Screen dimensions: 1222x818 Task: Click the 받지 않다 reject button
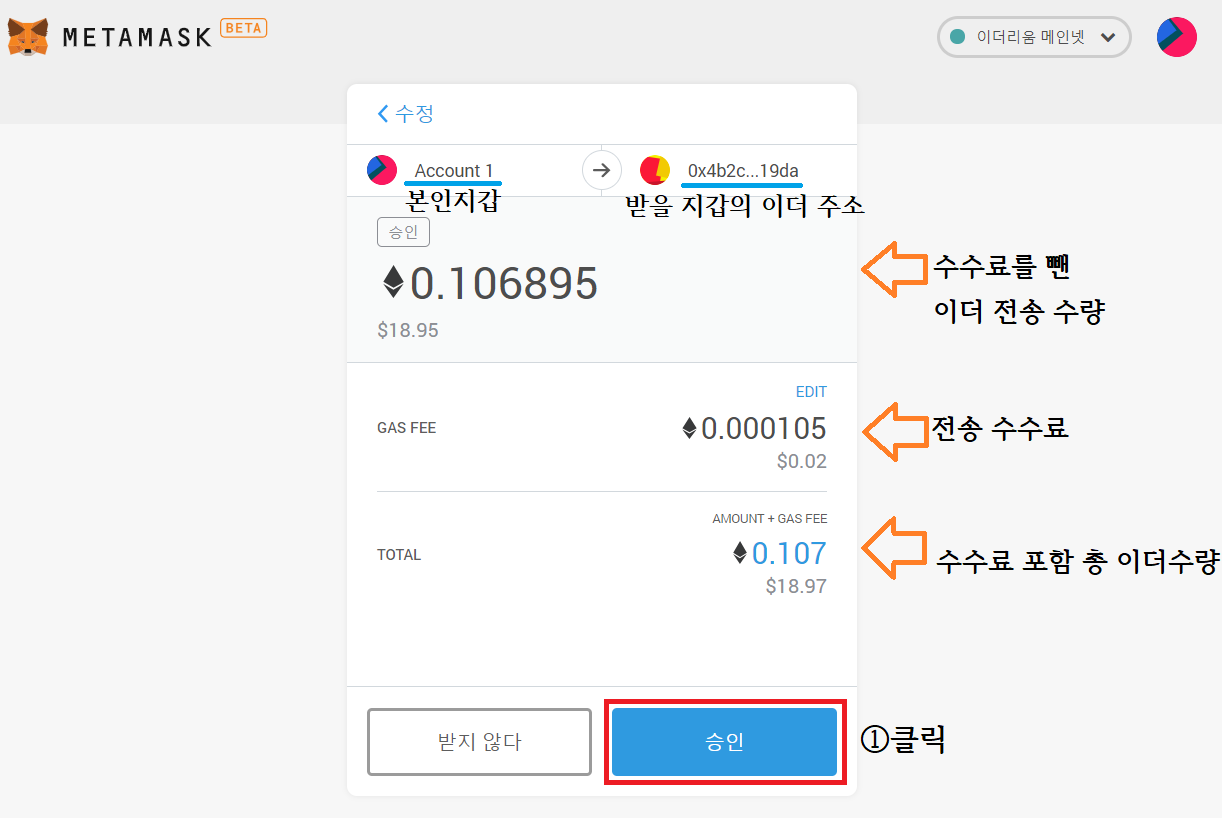[x=480, y=742]
